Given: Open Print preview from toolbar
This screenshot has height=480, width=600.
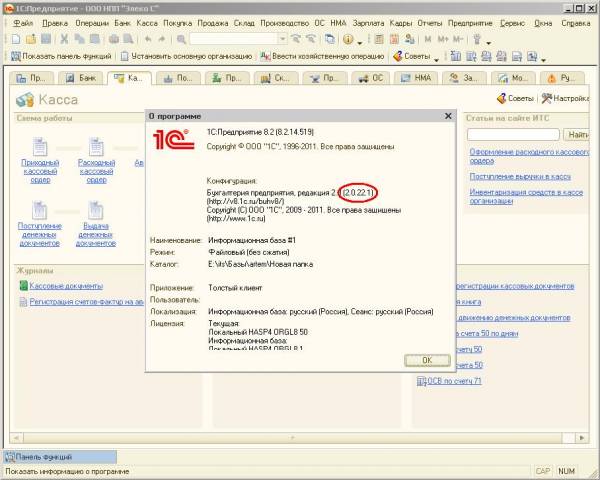Looking at the screenshot, I should click(x=128, y=39).
